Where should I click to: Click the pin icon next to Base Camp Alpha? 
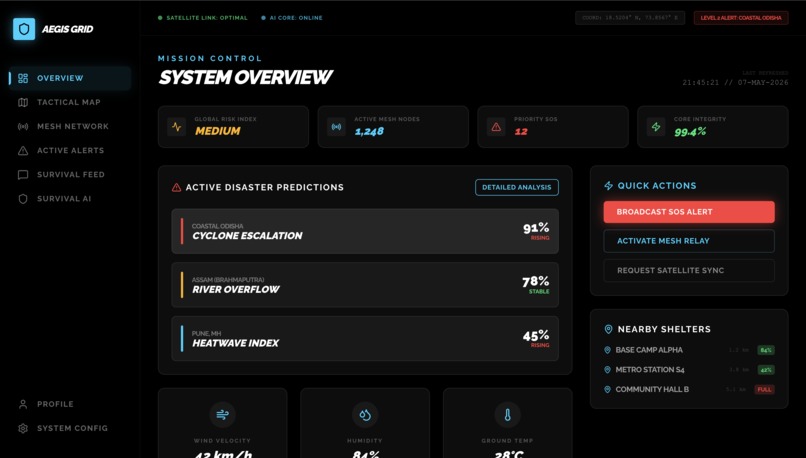(x=607, y=350)
